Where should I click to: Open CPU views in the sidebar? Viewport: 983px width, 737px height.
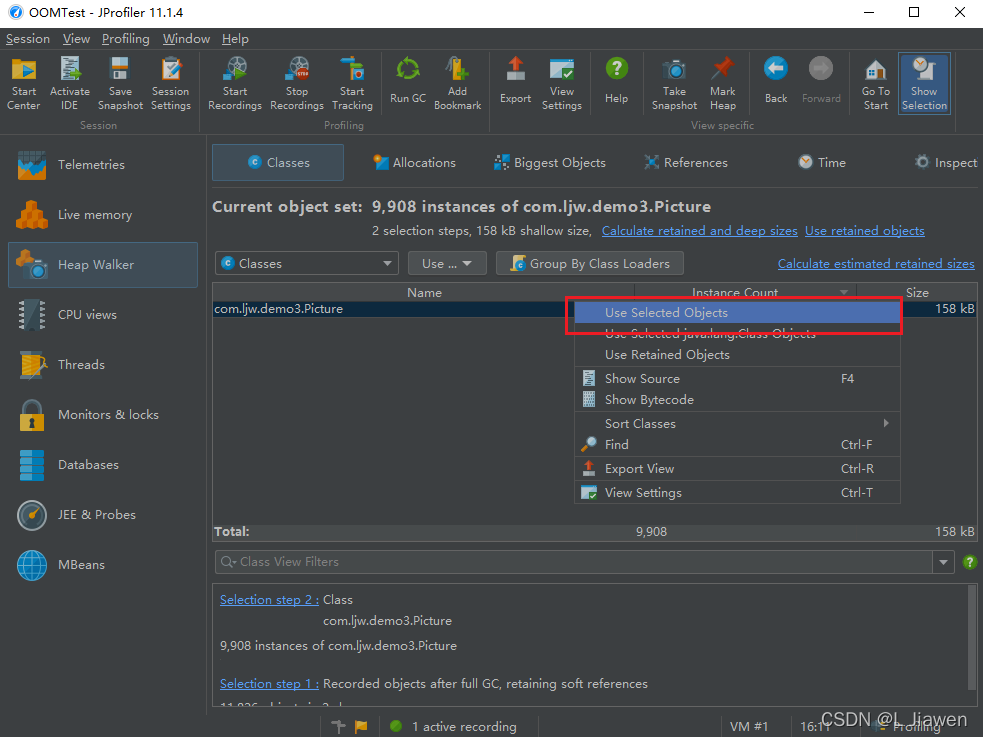[103, 315]
